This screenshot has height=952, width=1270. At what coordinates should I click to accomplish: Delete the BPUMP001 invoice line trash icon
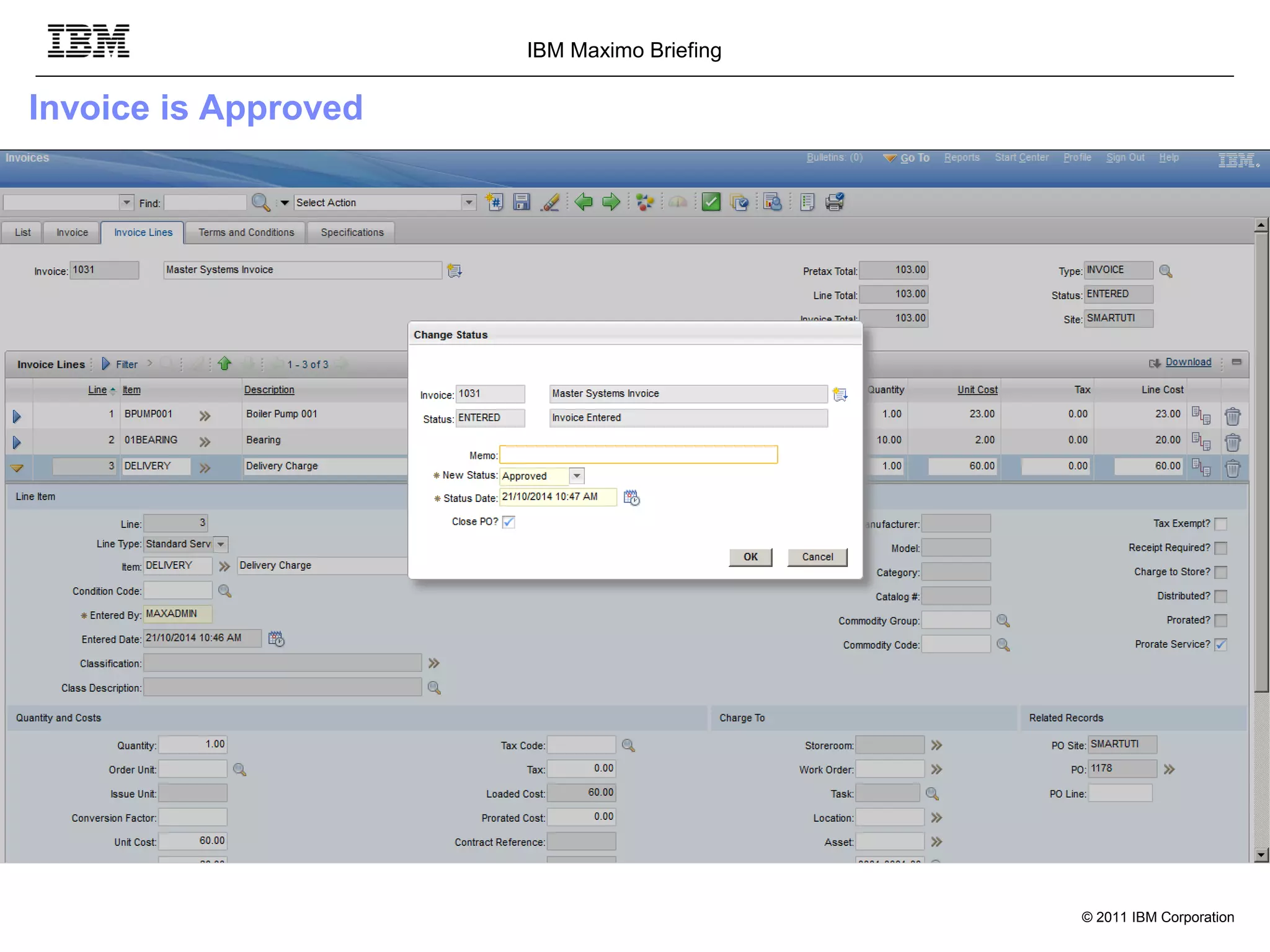1232,416
